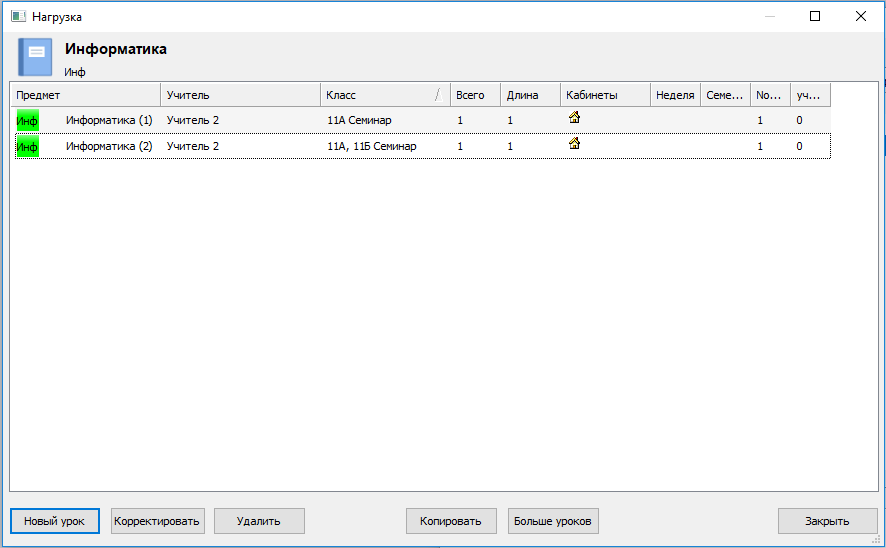Click the app icon in title bar

coord(18,16)
